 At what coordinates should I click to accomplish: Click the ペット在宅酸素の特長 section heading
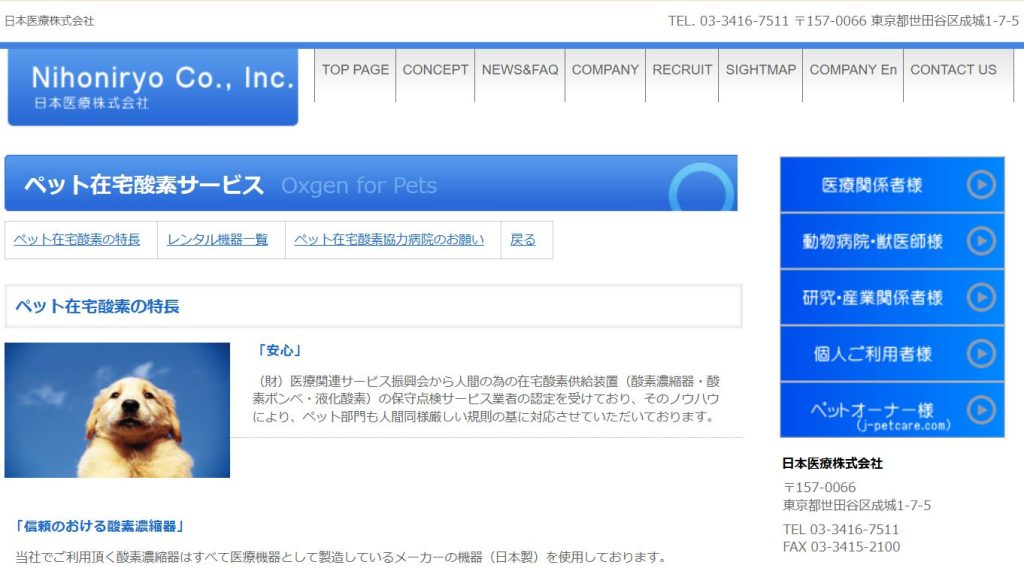[x=97, y=306]
